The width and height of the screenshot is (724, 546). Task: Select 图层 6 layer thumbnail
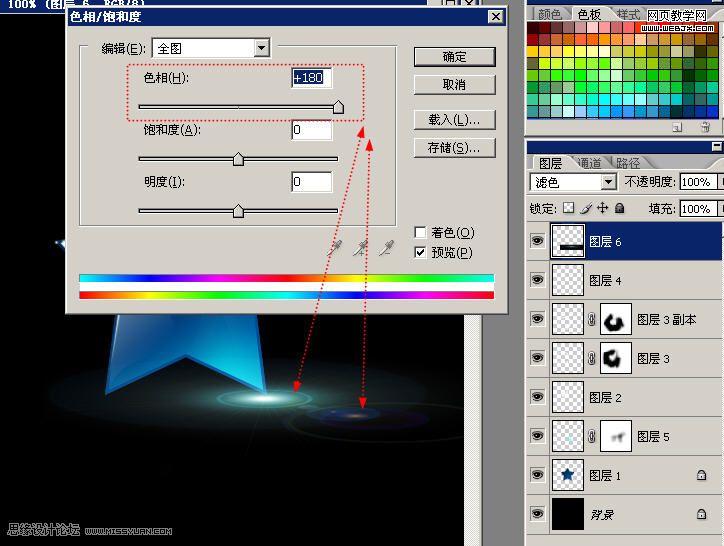pyautogui.click(x=567, y=241)
